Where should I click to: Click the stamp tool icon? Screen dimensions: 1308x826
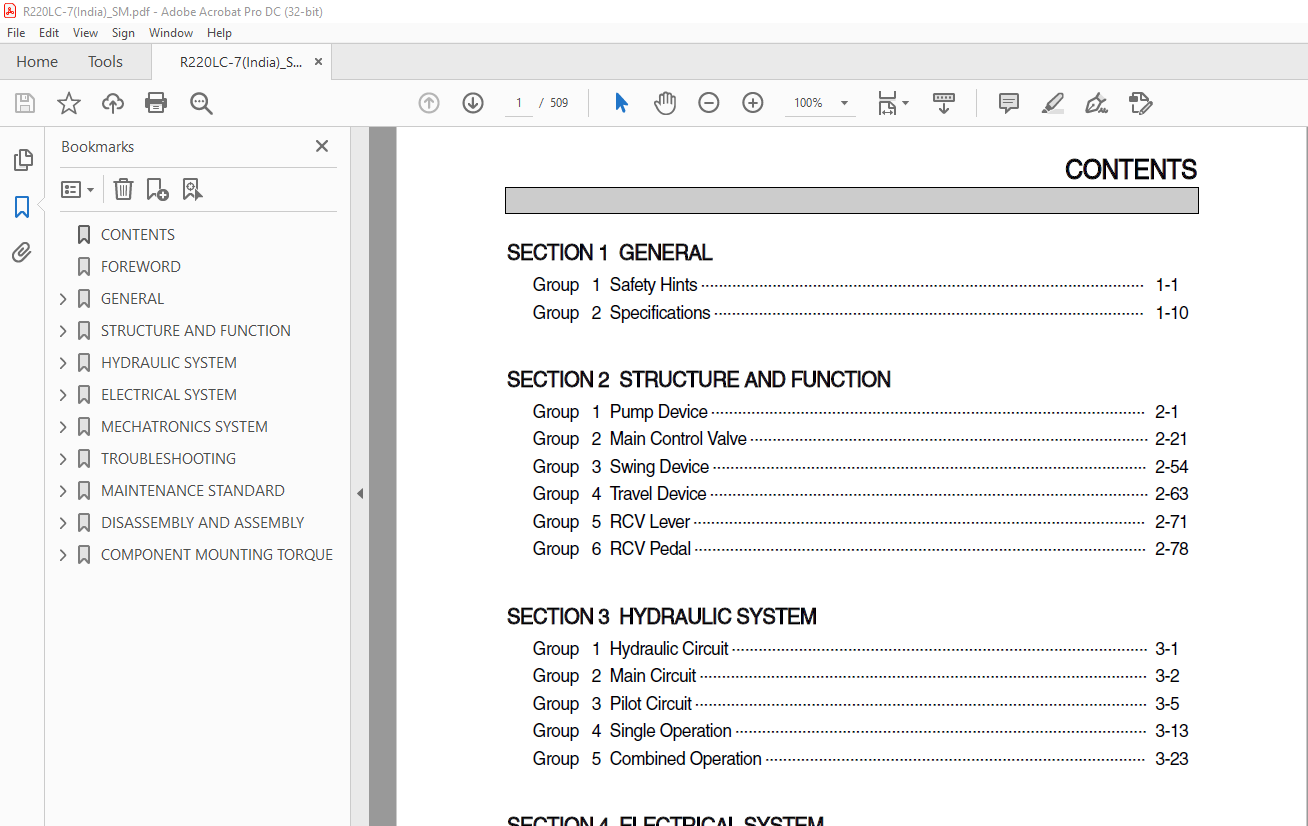point(1140,103)
